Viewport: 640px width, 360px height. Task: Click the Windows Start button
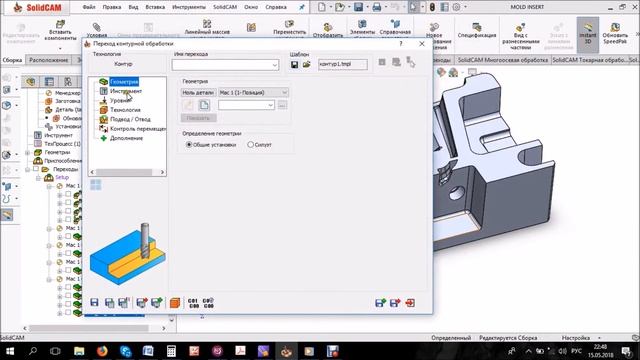[10, 351]
